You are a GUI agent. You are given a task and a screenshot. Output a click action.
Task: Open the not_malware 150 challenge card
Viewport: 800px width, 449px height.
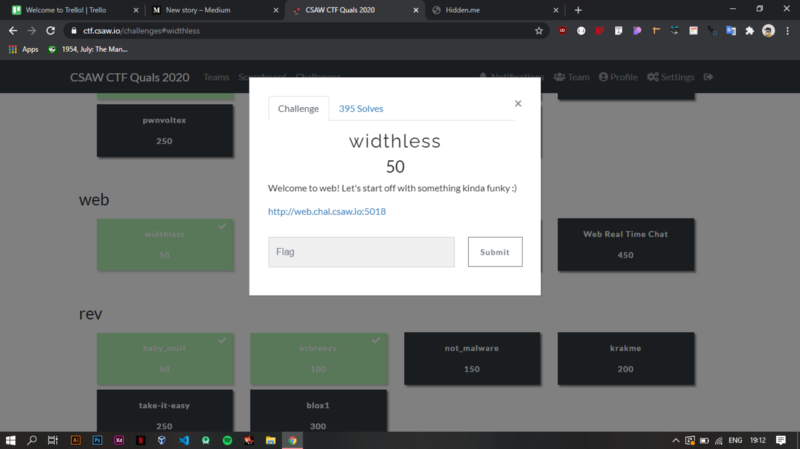[472, 359]
